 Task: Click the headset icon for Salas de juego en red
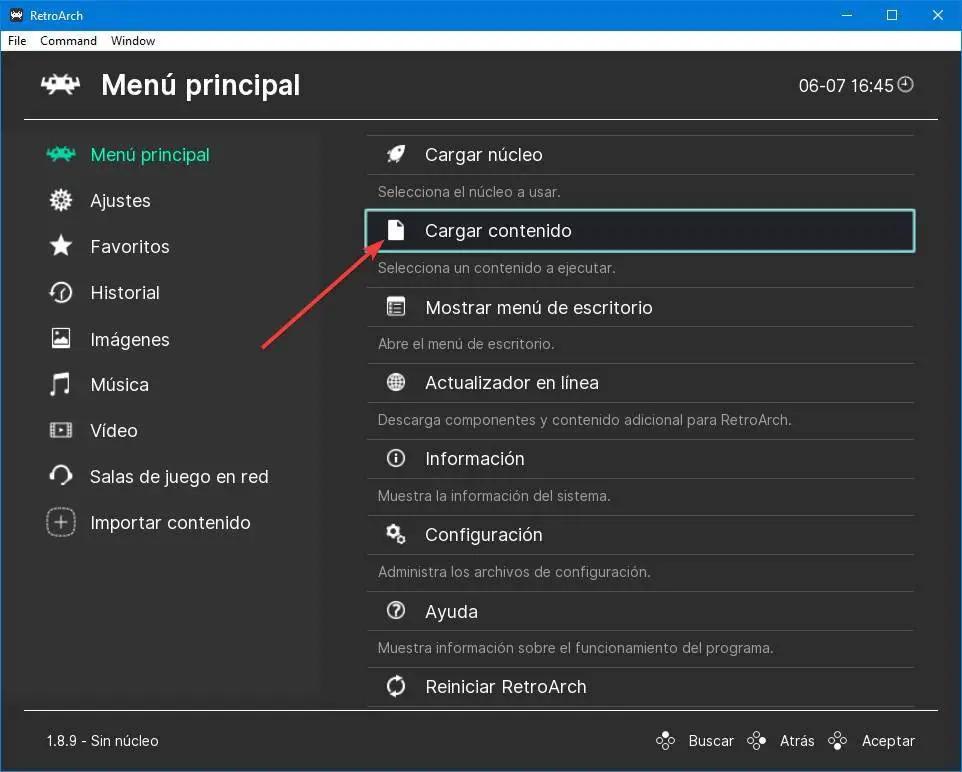pos(61,476)
